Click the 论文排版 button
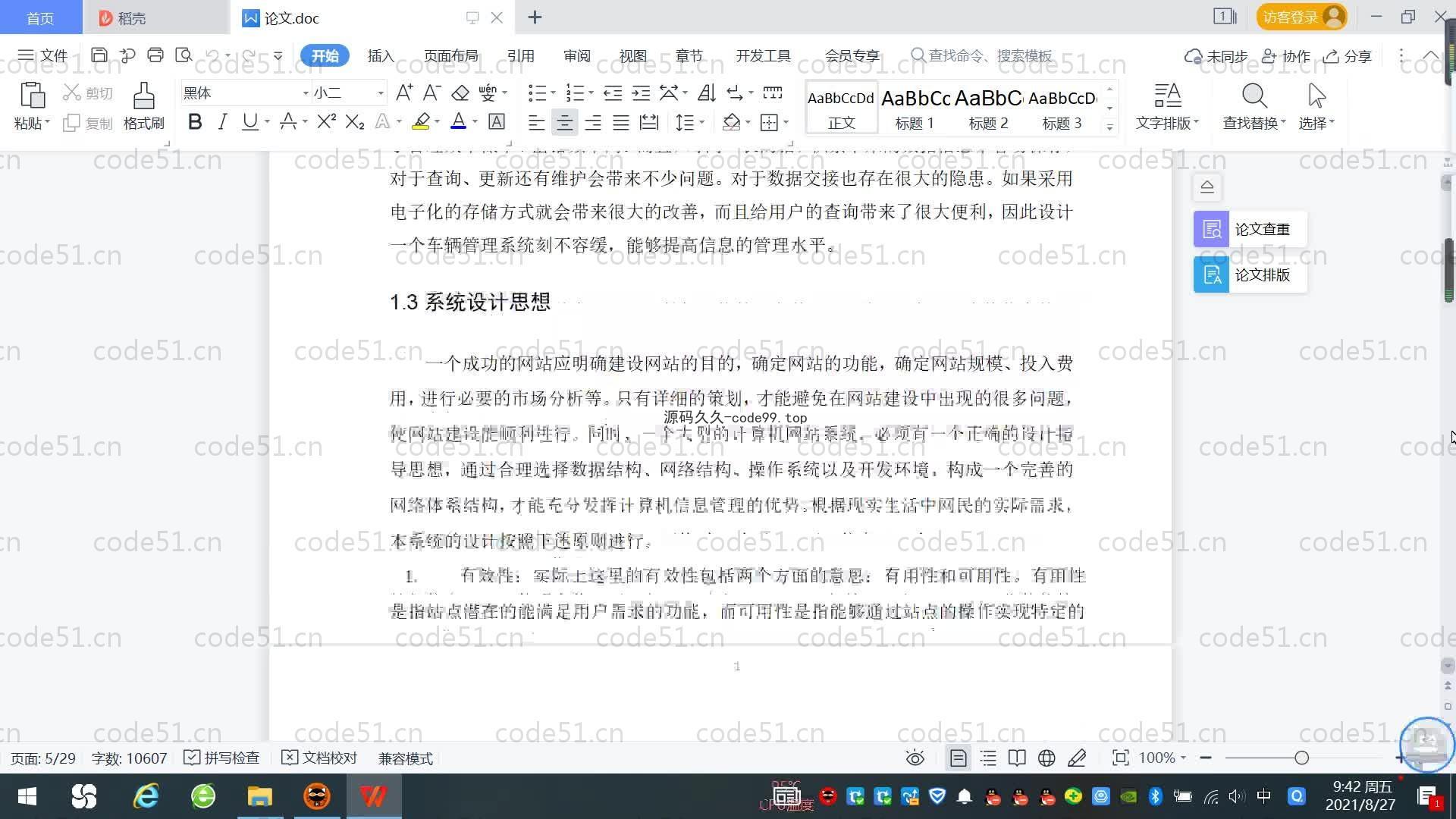 (x=1250, y=275)
